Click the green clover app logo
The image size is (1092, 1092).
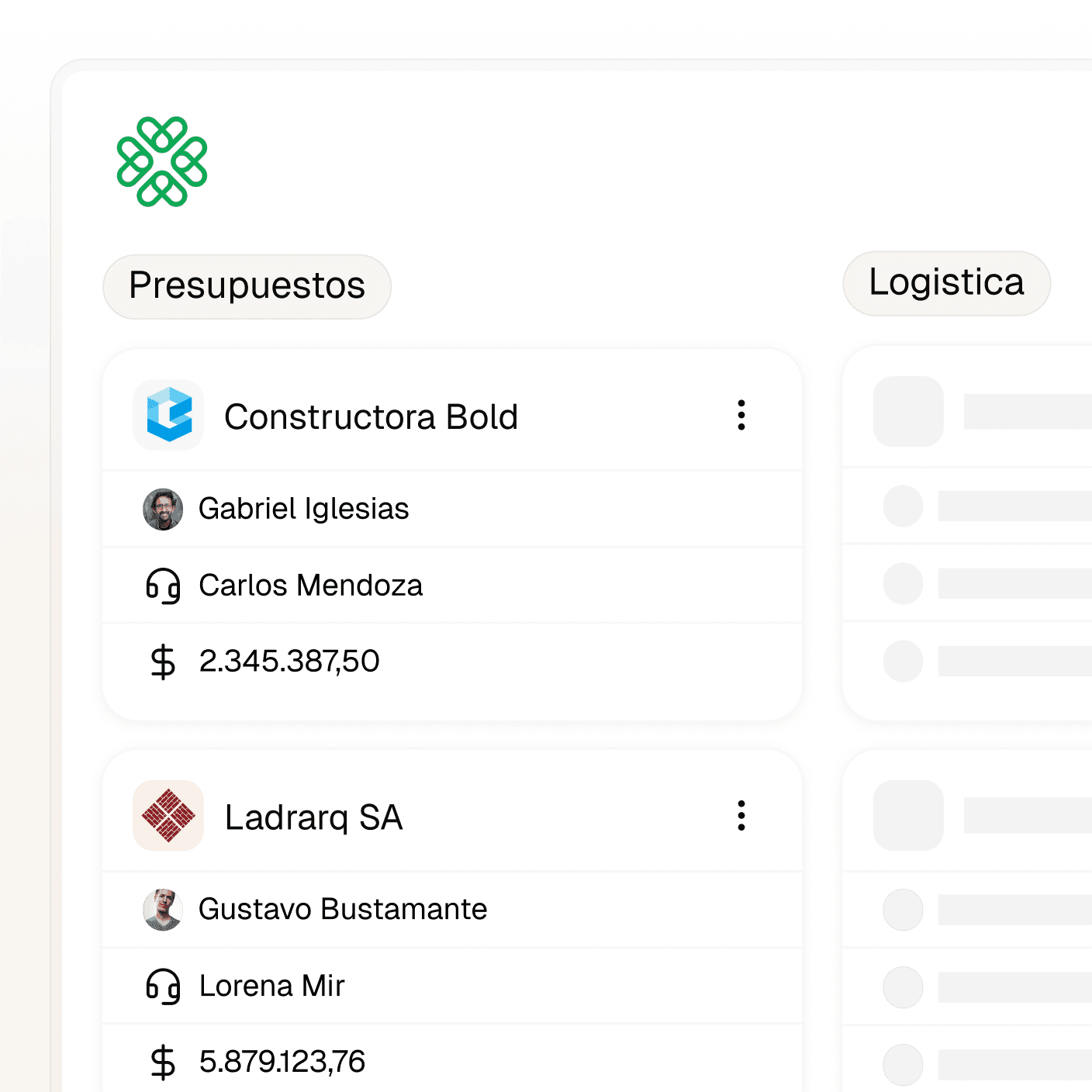pyautogui.click(x=162, y=161)
